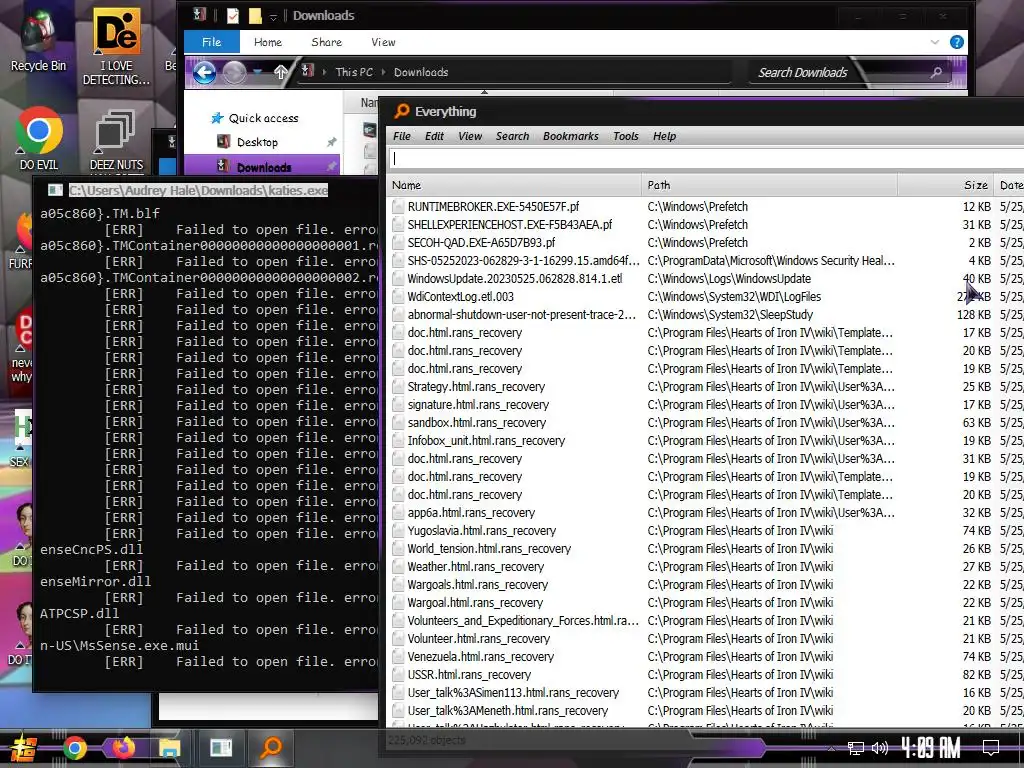
Task: Click the forward arrow in Downloads explorer
Action: coord(234,72)
